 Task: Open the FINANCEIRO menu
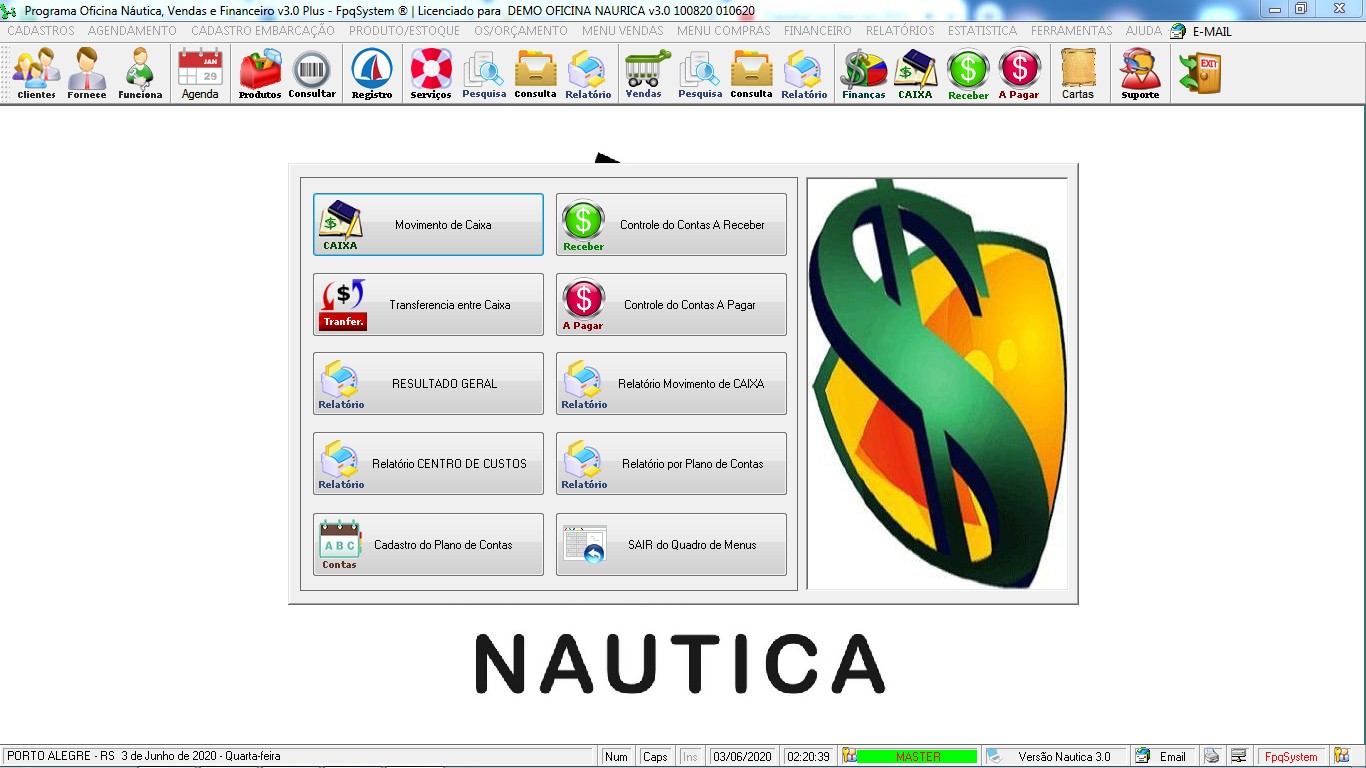point(818,31)
